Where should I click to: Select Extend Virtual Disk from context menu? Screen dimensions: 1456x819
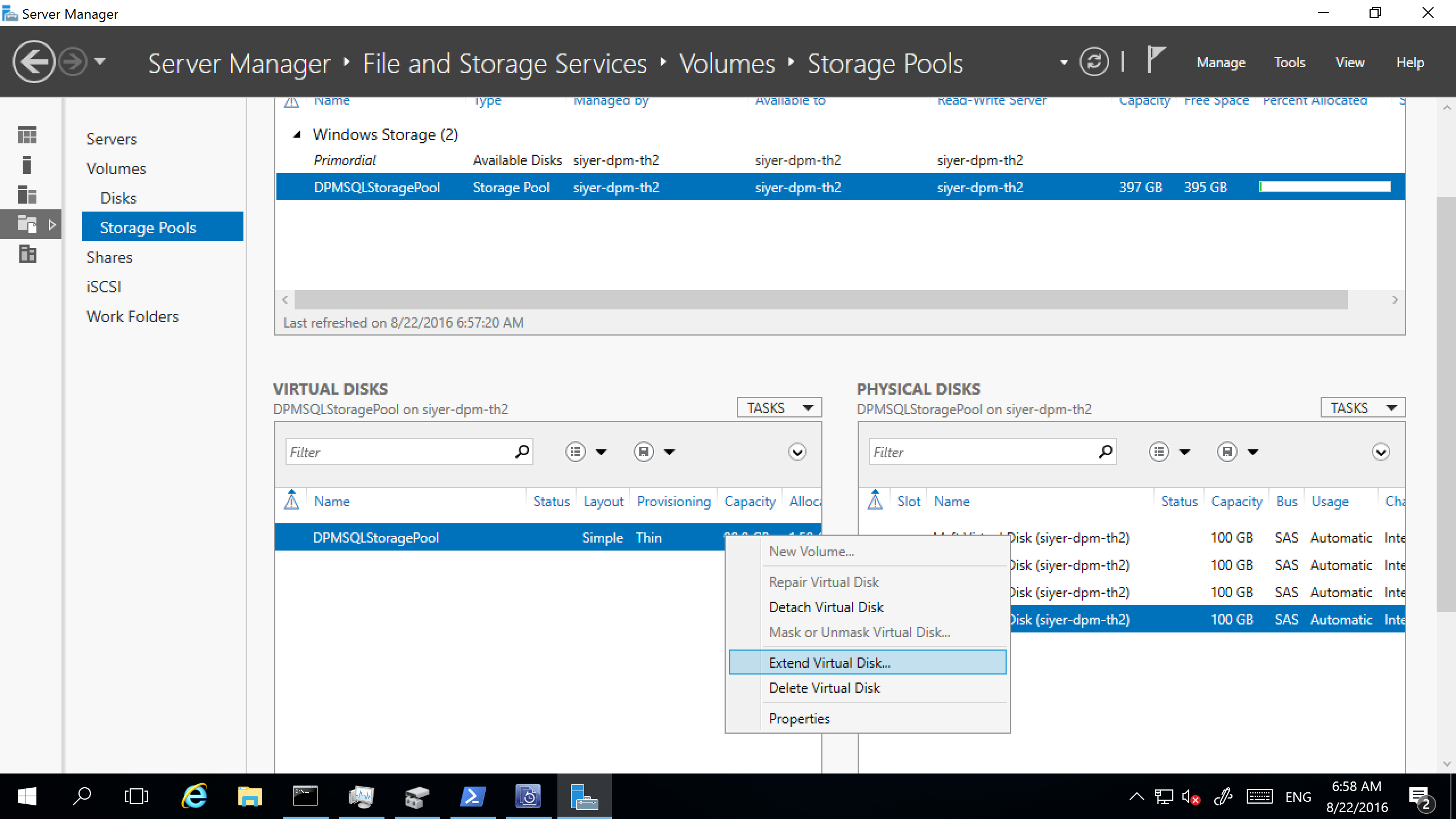click(x=828, y=662)
